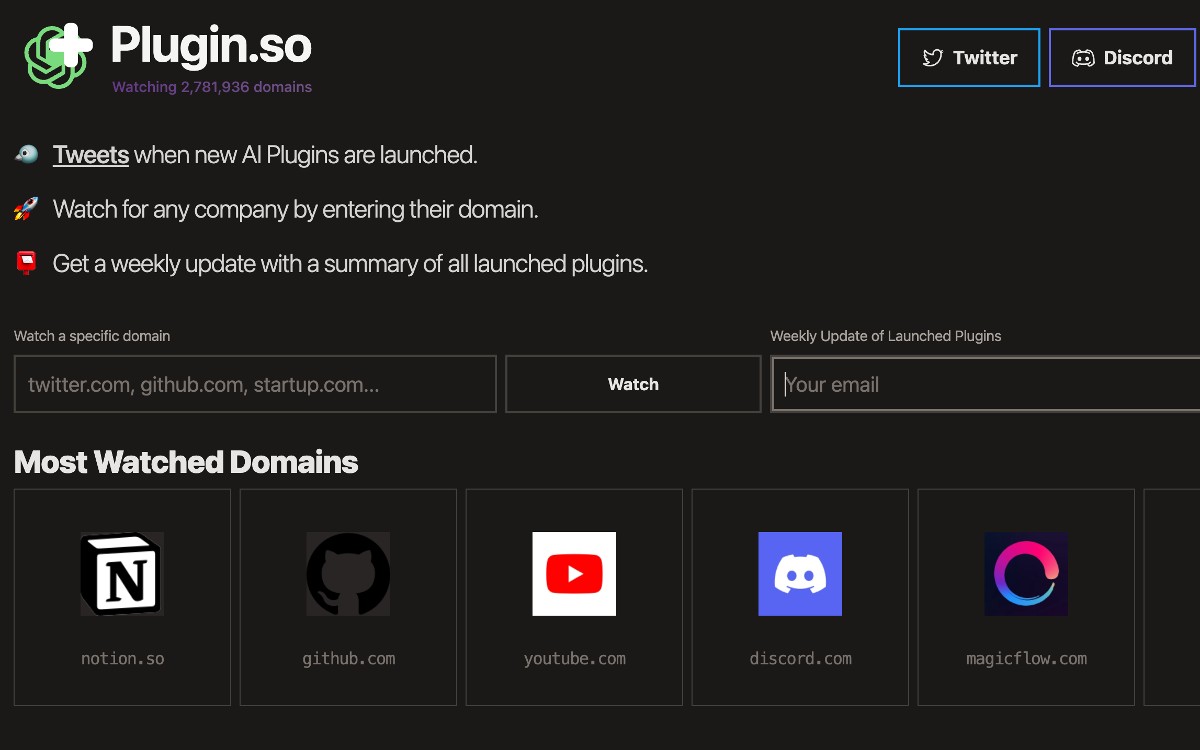The height and width of the screenshot is (750, 1200).
Task: Click the GitHub cat icon
Action: pyautogui.click(x=347, y=574)
